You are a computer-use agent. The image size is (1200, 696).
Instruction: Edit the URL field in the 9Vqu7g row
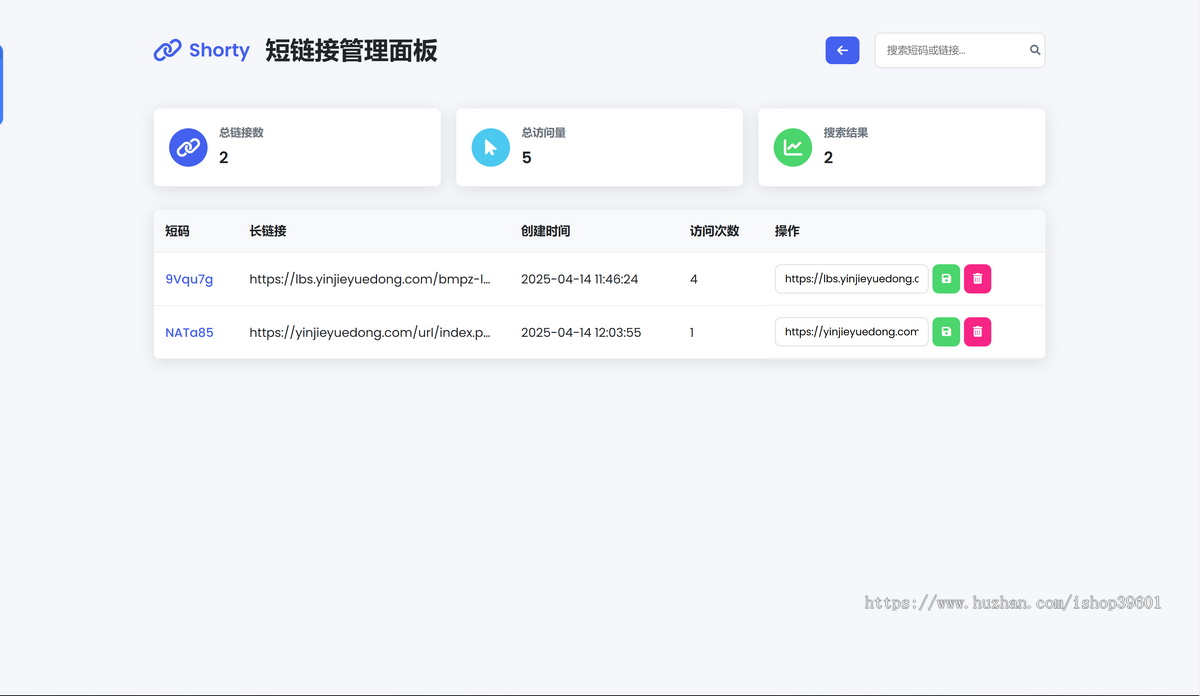pos(852,279)
